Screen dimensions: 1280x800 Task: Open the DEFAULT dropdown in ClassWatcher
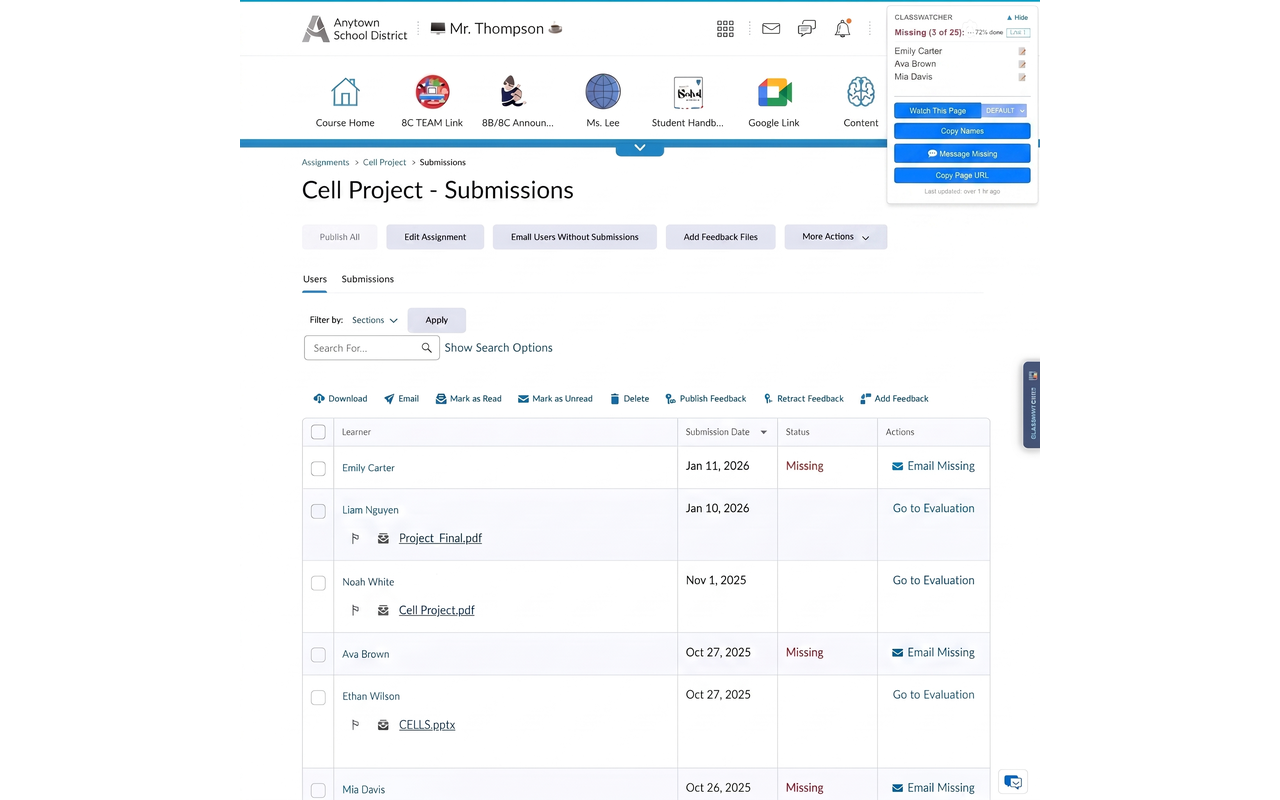1004,111
